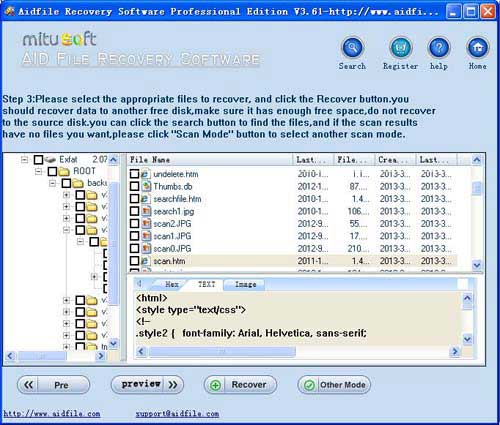500x425 pixels.
Task: Sort by the File Name column header
Action: coord(210,160)
